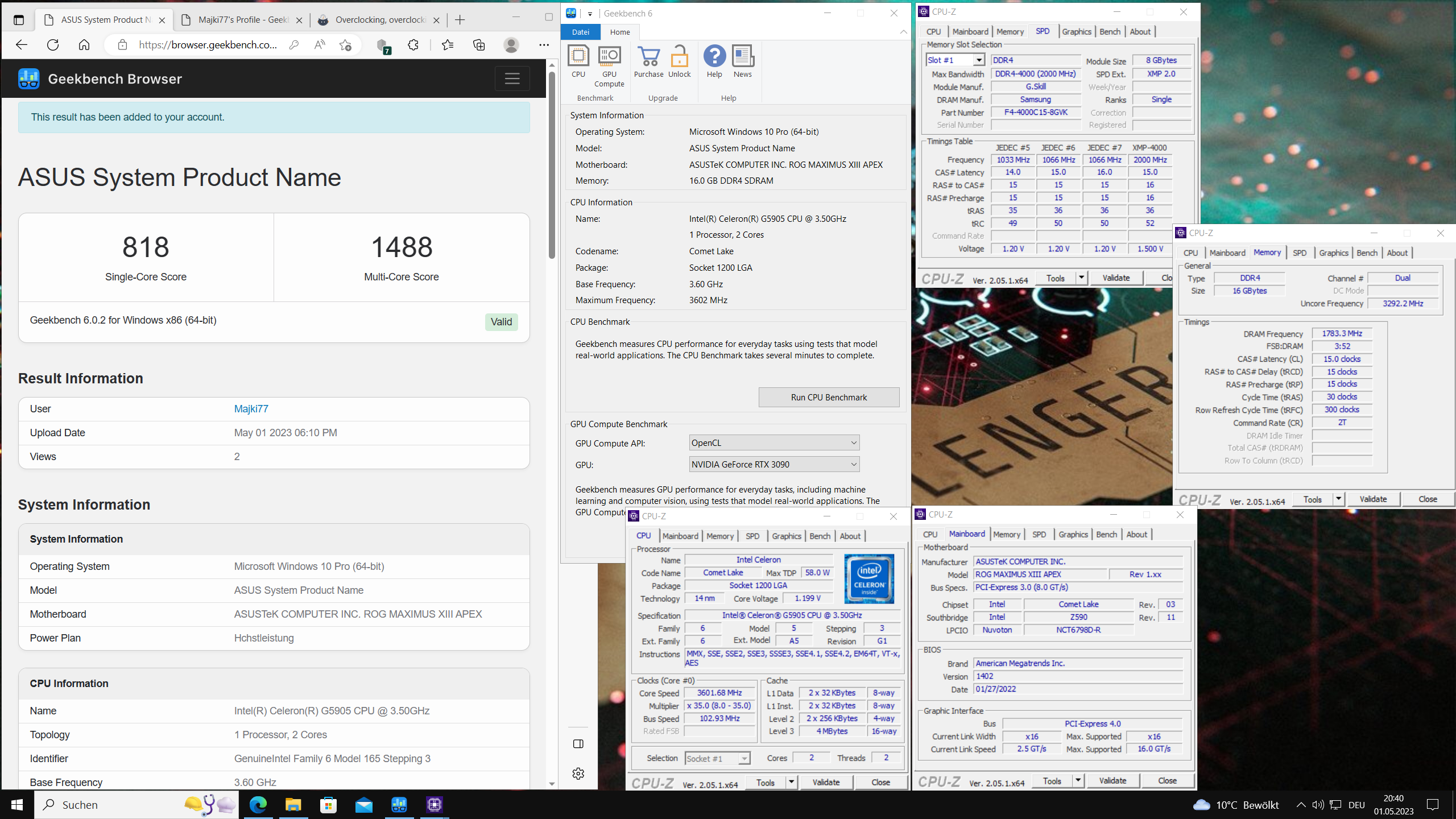The height and width of the screenshot is (819, 1456).
Task: Select the Home ribbon tab in Geekbench
Action: [620, 32]
